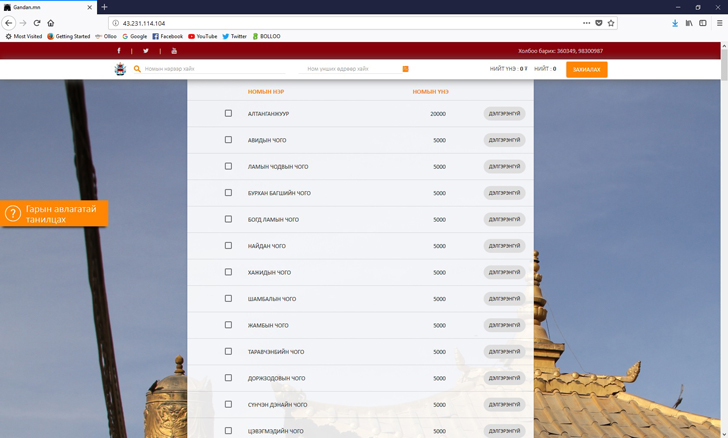Open the site's YouTube icon in header
This screenshot has height=438, width=728.
(x=174, y=51)
